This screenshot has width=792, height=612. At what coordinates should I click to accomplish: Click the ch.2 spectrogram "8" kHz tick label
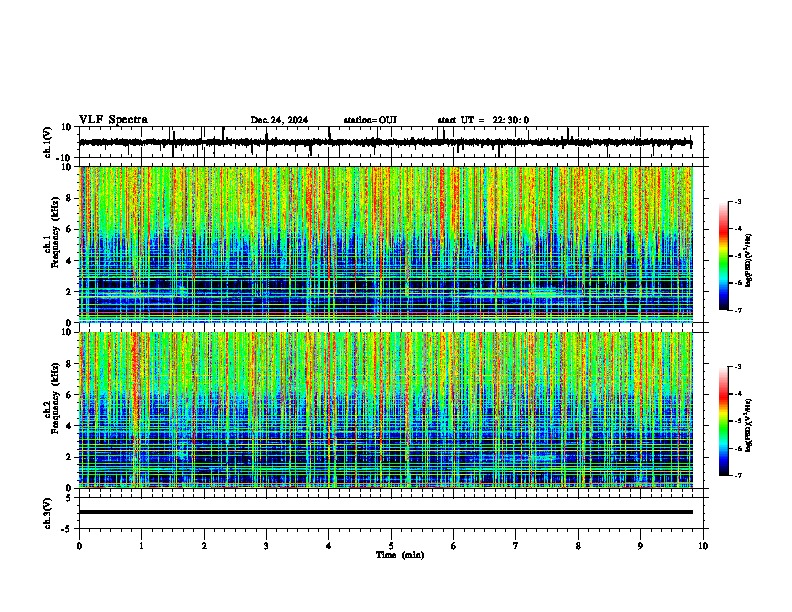pos(69,364)
